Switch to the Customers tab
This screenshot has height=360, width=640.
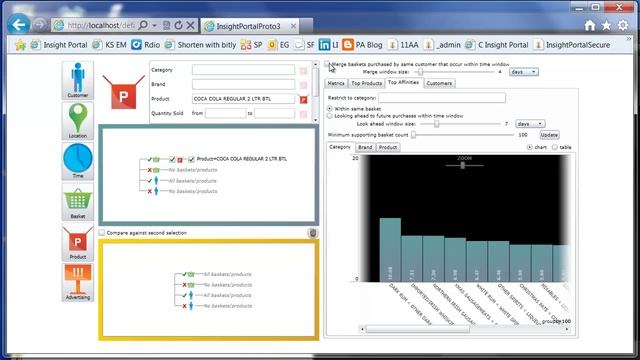coord(439,83)
